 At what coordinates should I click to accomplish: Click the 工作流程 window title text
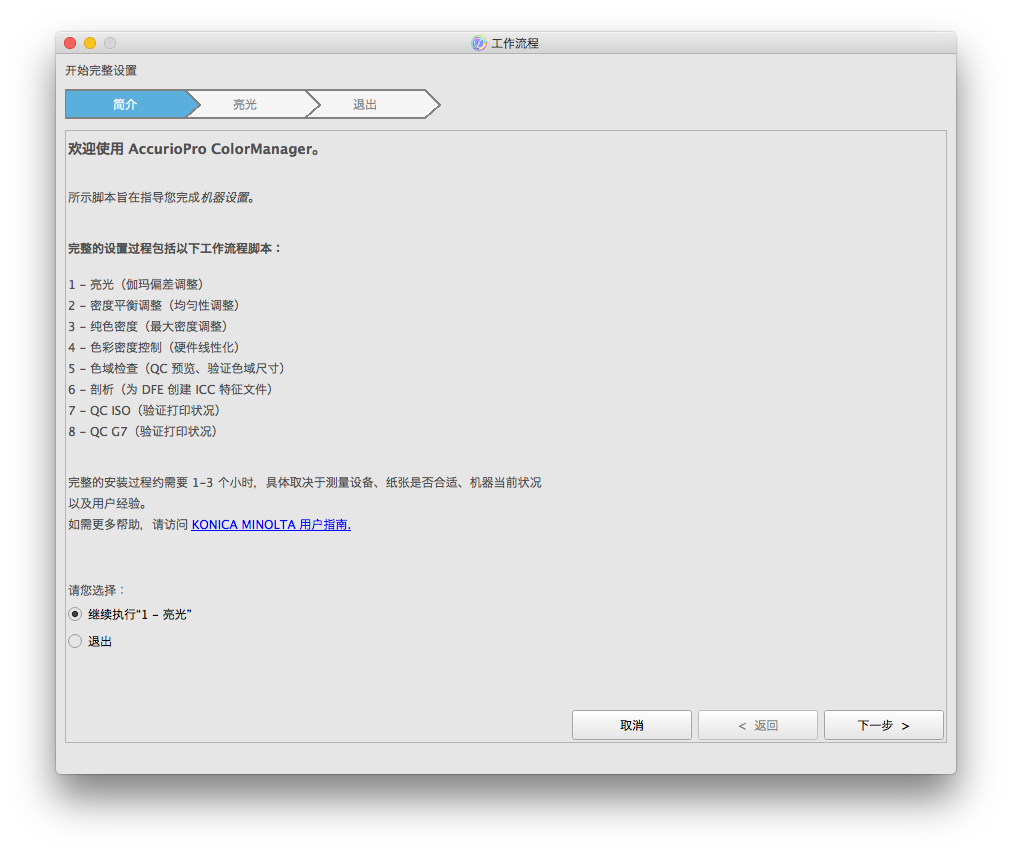(515, 43)
